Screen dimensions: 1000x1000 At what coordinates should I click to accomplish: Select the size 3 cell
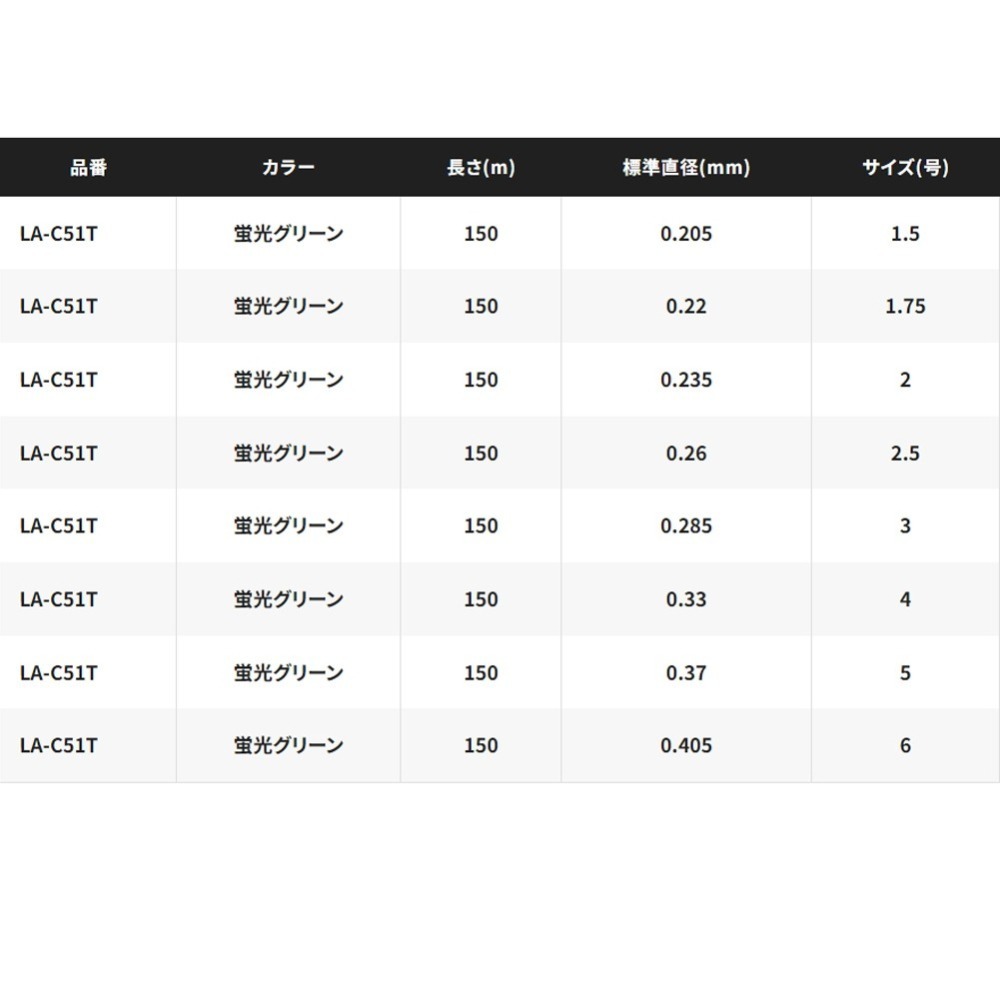coord(904,526)
